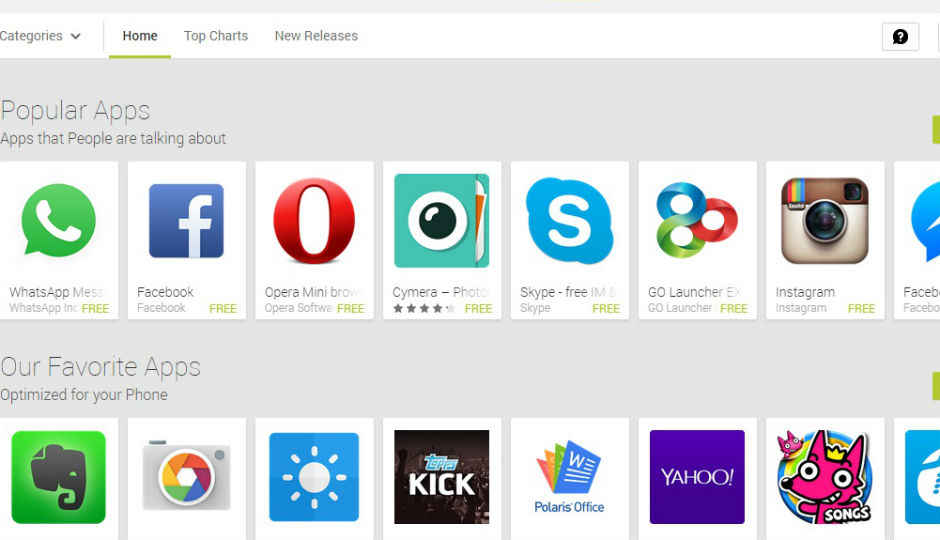Click the help question mark button
This screenshot has width=940, height=540.
[900, 37]
